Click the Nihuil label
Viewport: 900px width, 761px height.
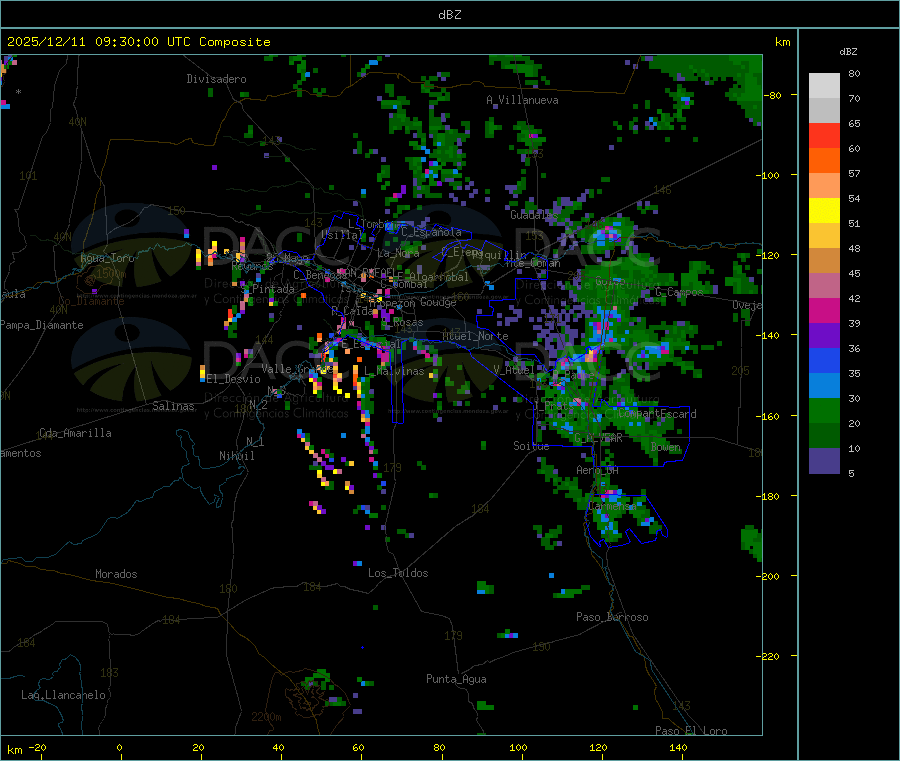coord(236,456)
